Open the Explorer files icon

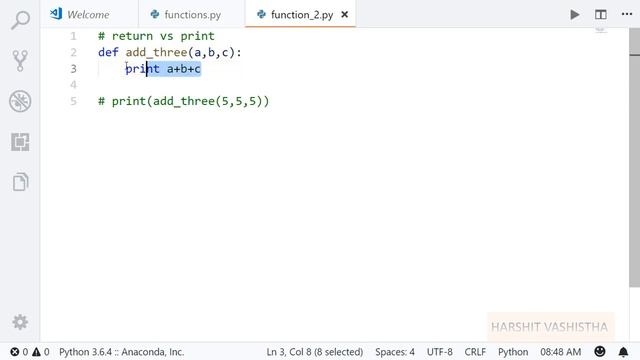(20, 182)
